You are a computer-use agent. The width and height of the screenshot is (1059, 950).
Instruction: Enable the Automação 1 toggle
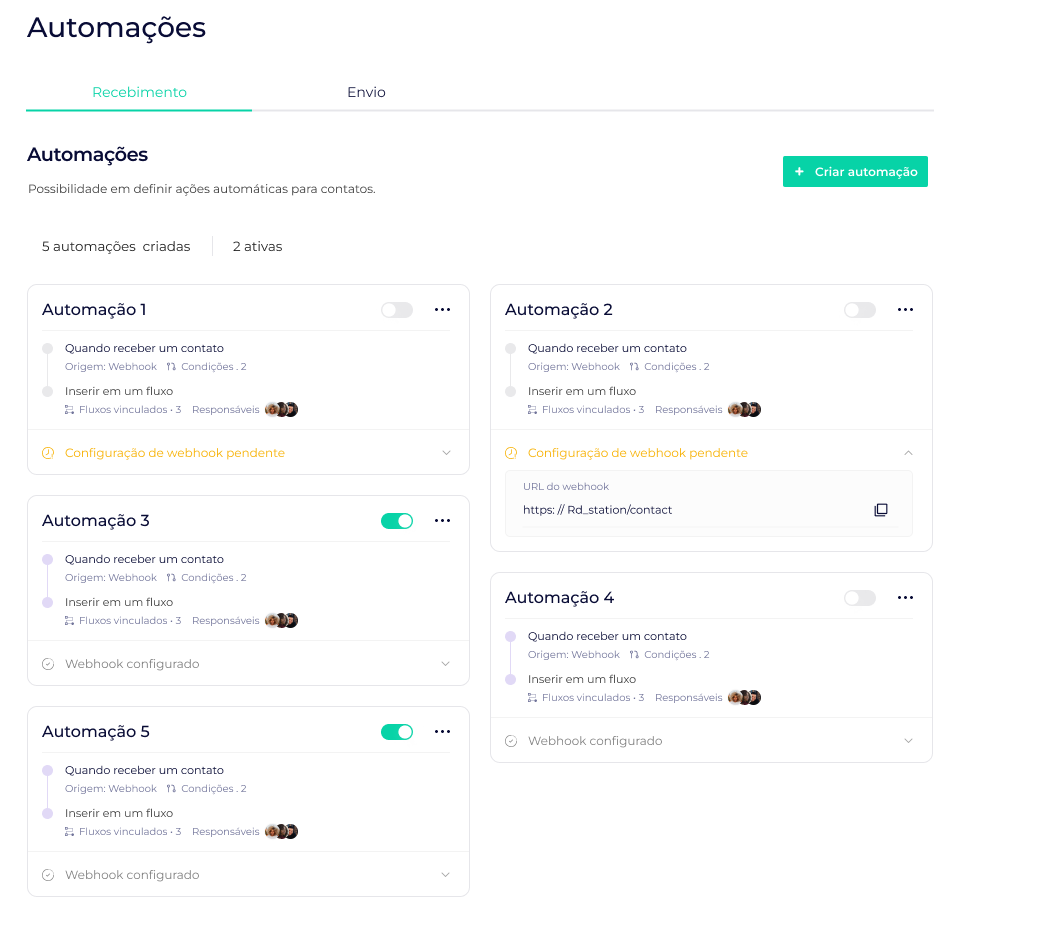(x=397, y=310)
